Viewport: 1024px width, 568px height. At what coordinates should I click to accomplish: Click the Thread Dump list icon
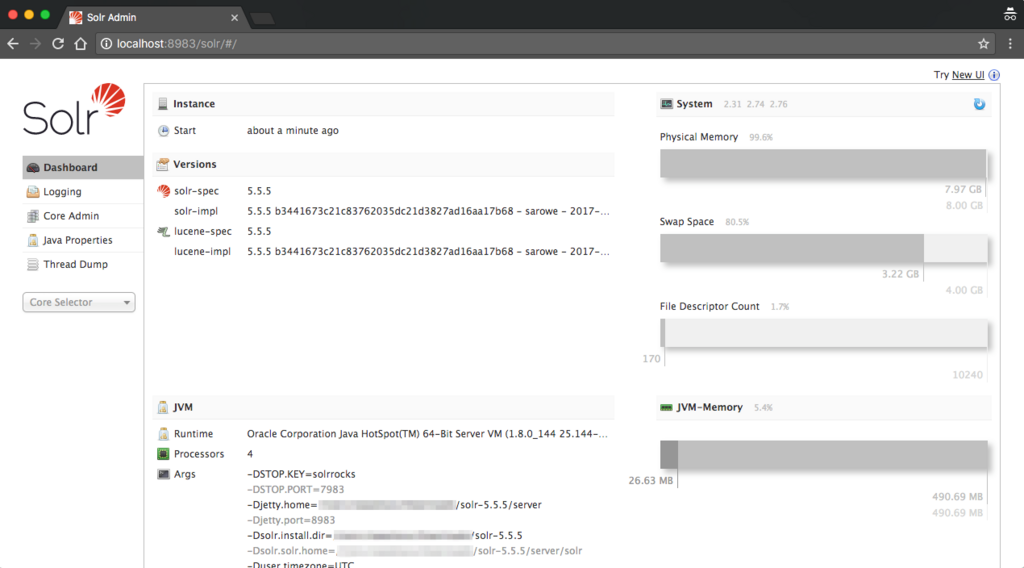[x=33, y=264]
